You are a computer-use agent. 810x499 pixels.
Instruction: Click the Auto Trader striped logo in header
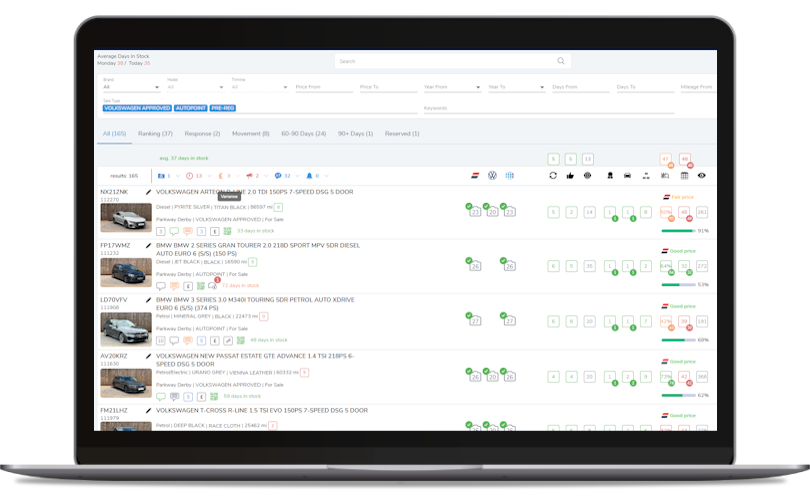tap(475, 176)
